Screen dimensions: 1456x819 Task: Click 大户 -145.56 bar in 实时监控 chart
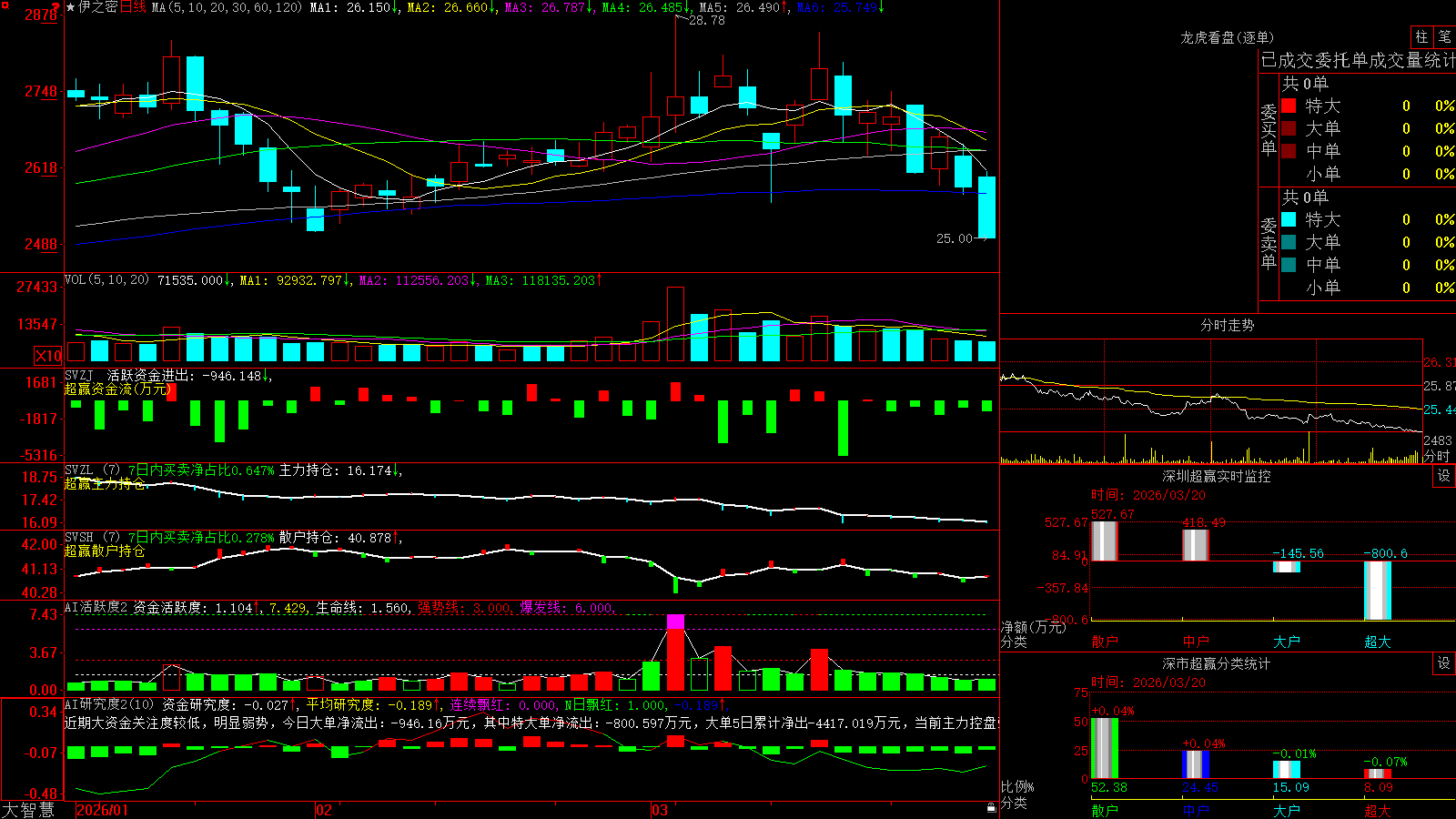tap(1286, 566)
